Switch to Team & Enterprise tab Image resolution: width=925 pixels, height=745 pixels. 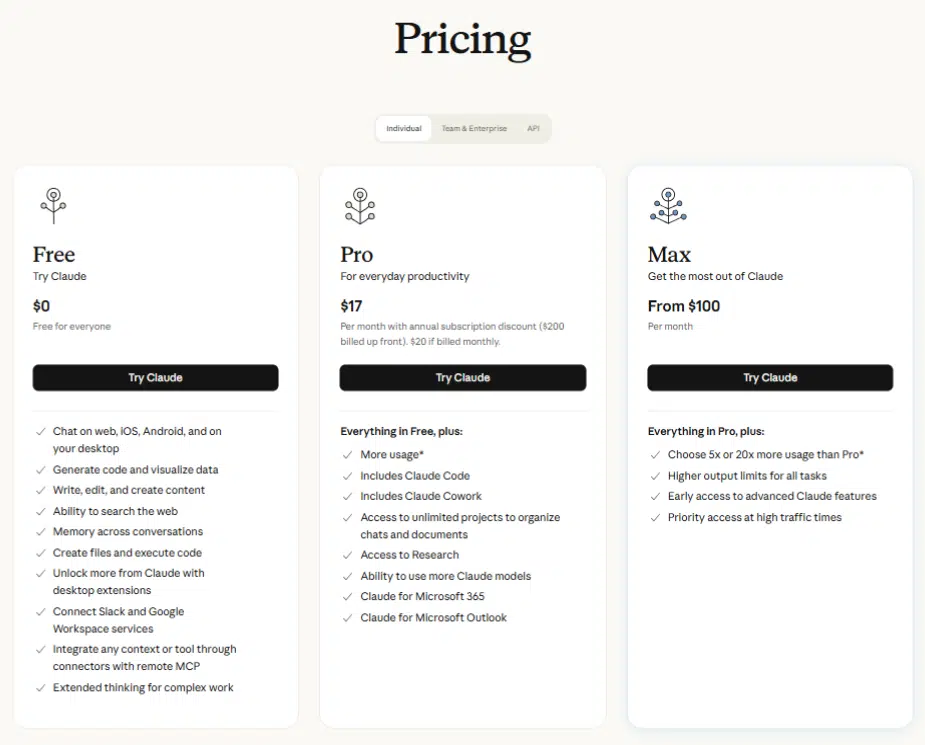pyautogui.click(x=474, y=129)
